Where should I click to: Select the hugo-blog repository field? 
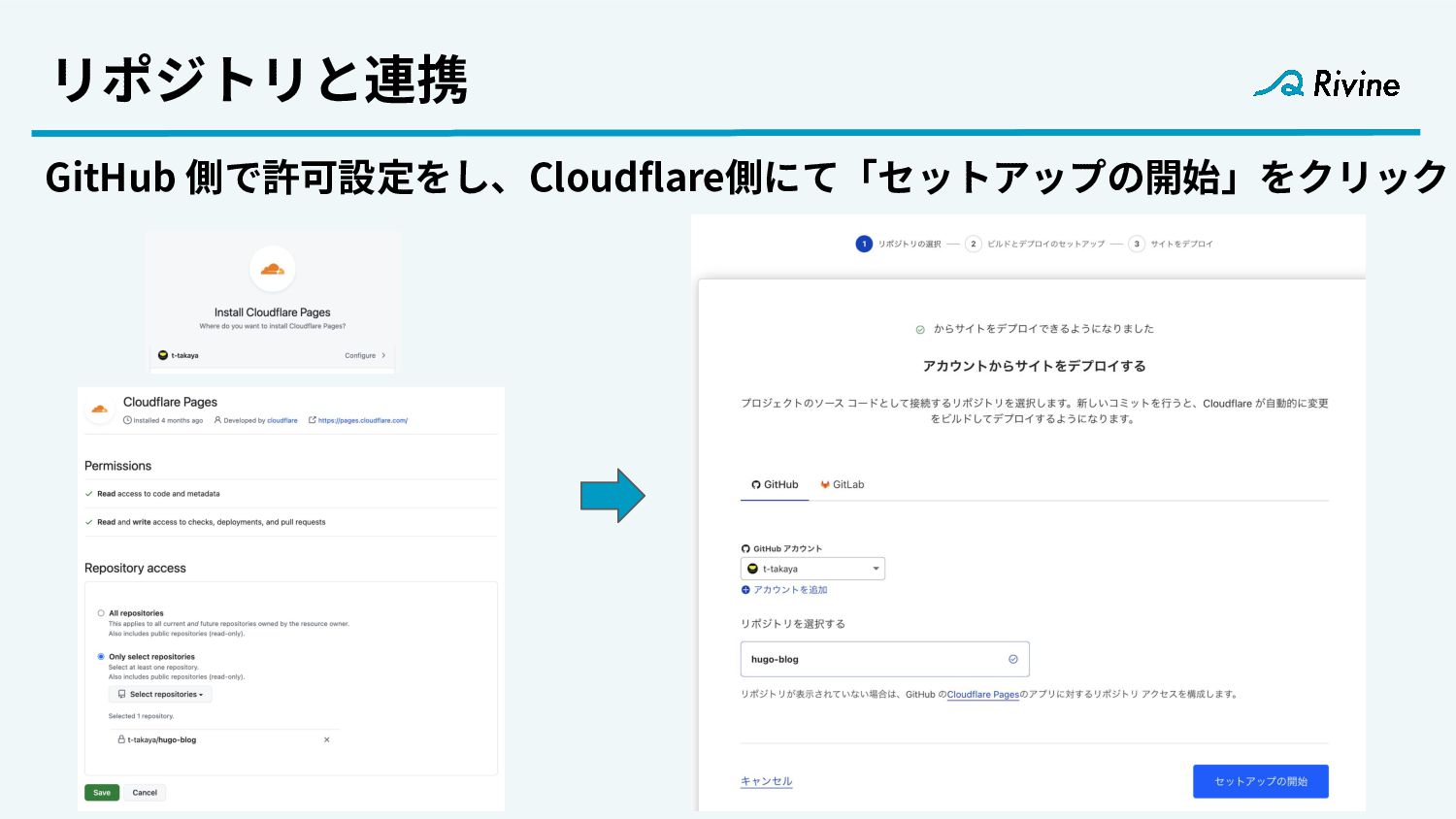(x=884, y=659)
